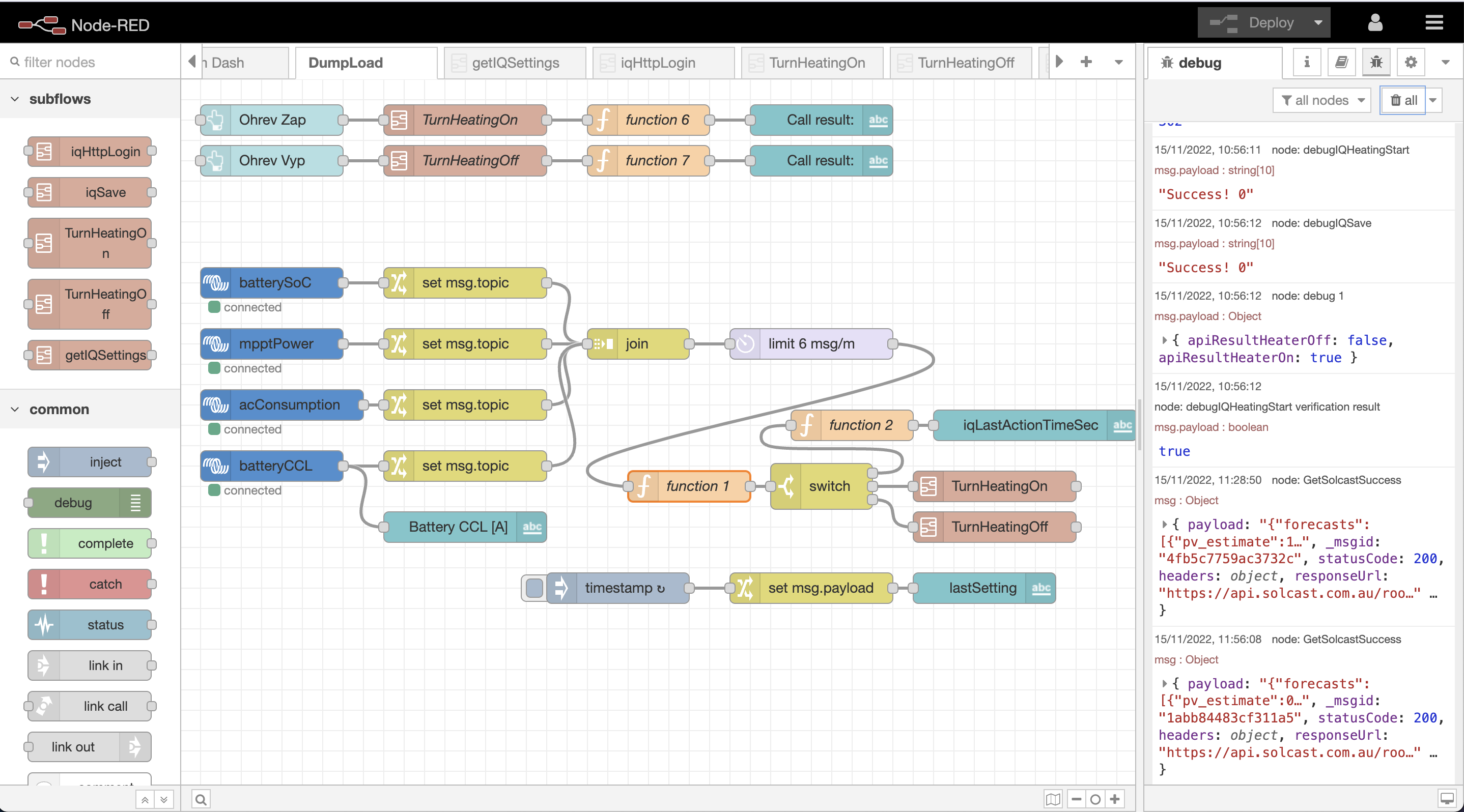1464x812 pixels.
Task: Add a new flow tab with plus
Action: tap(1085, 62)
